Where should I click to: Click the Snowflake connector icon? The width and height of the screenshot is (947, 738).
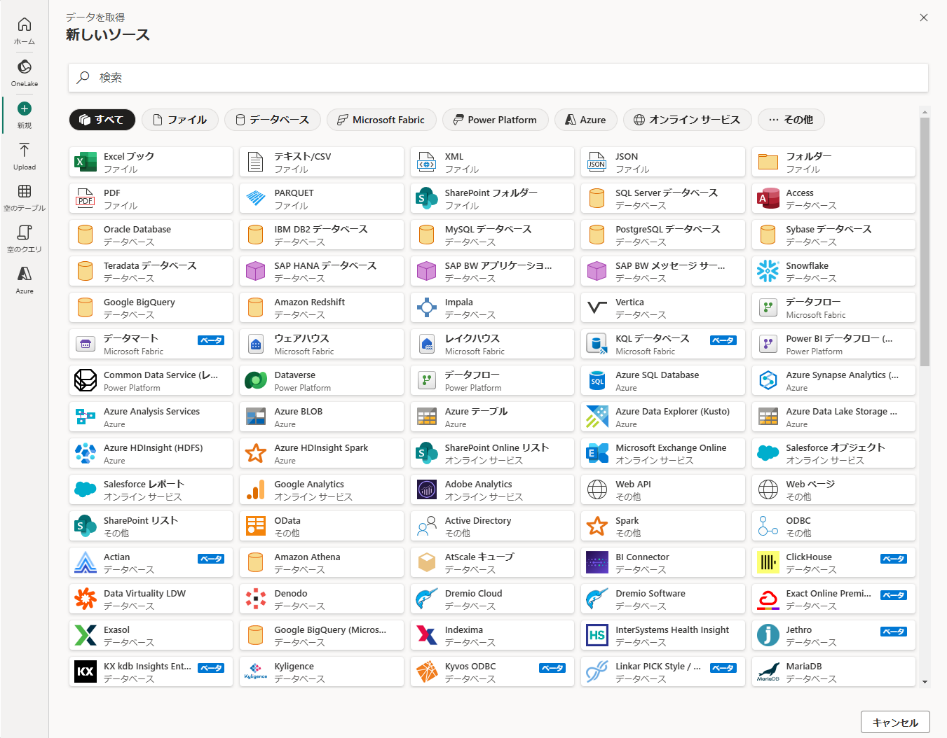click(768, 271)
